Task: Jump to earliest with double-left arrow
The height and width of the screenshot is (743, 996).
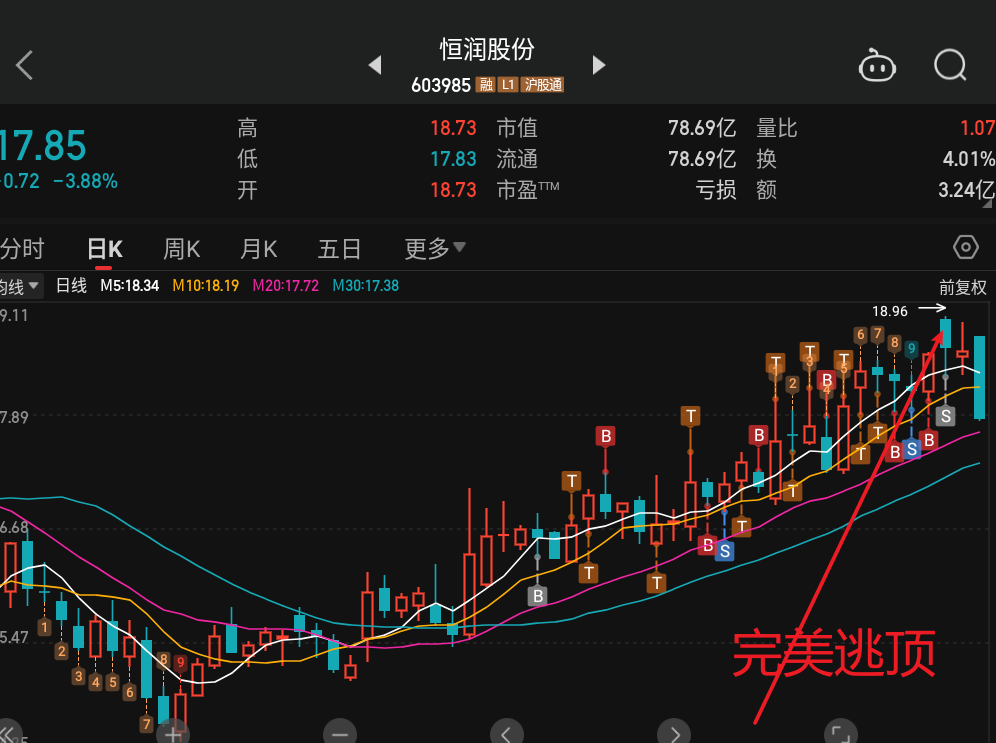Action: pos(9,733)
